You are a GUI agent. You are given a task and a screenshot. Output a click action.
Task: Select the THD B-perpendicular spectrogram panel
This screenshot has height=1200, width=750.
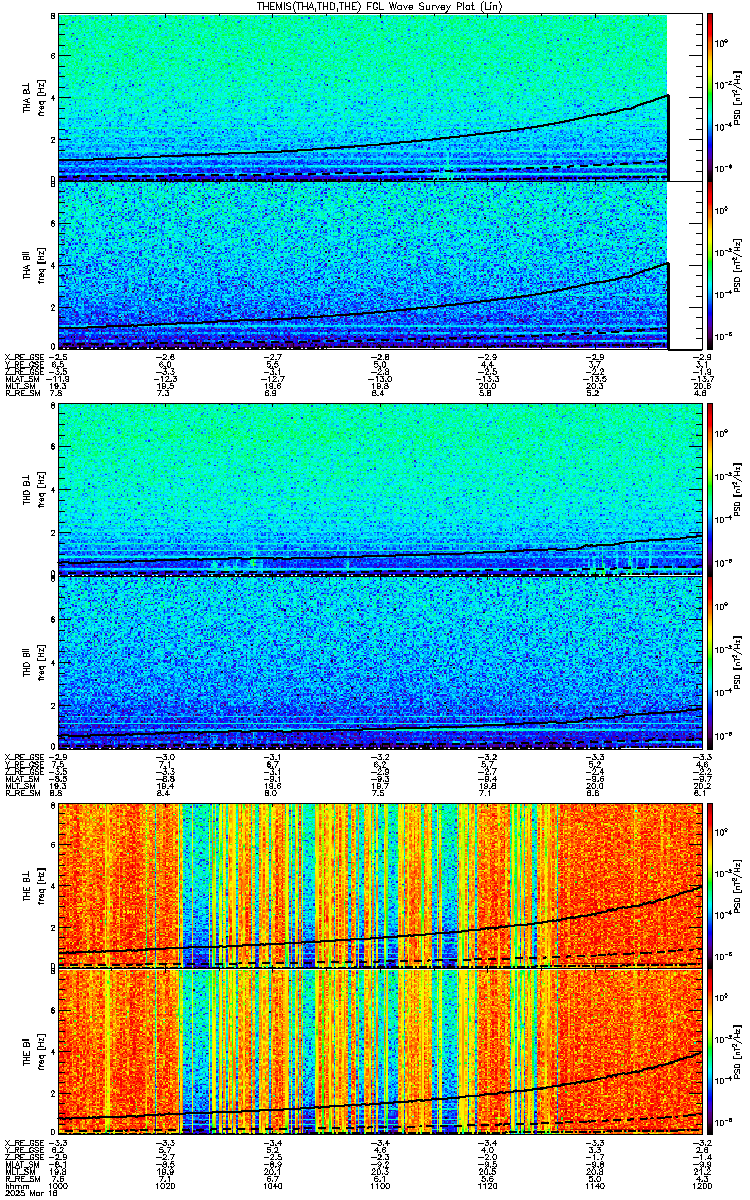point(378,488)
